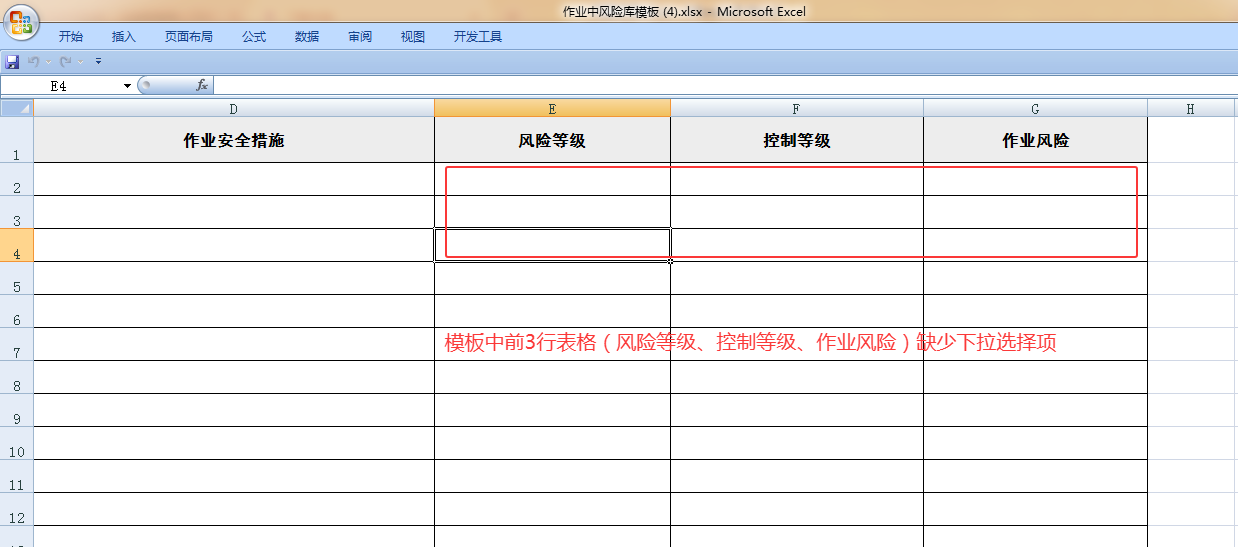The image size is (1238, 547).
Task: Open the 开始 ribbon tab
Action: (x=71, y=37)
